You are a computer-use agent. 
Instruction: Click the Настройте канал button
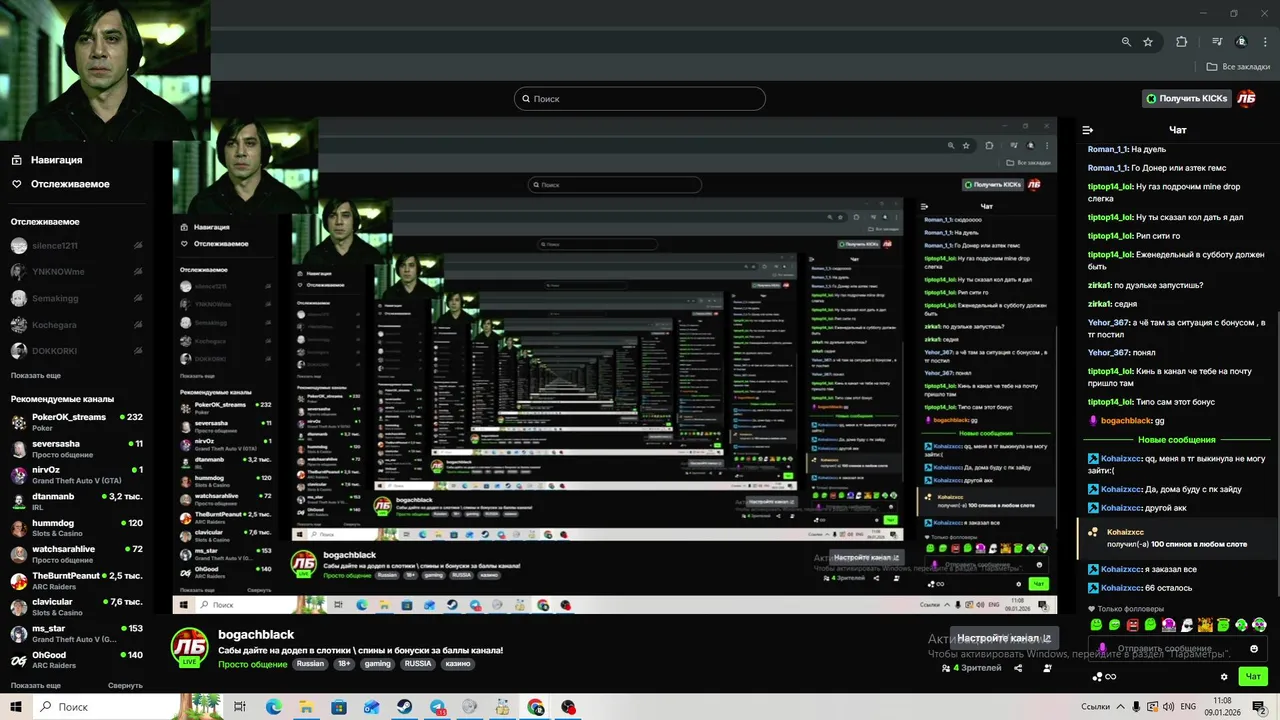[1004, 638]
